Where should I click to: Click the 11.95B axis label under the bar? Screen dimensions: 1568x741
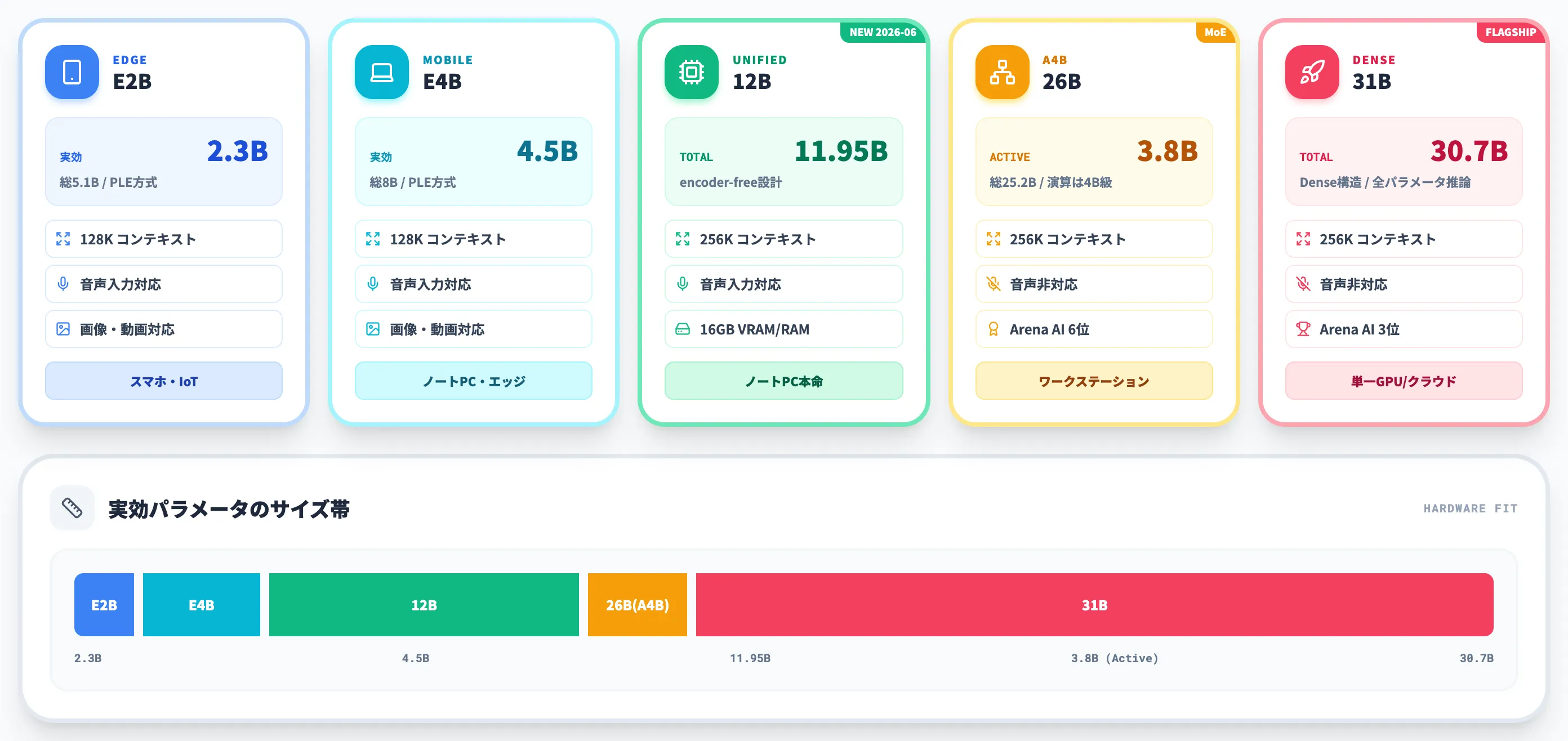point(750,658)
